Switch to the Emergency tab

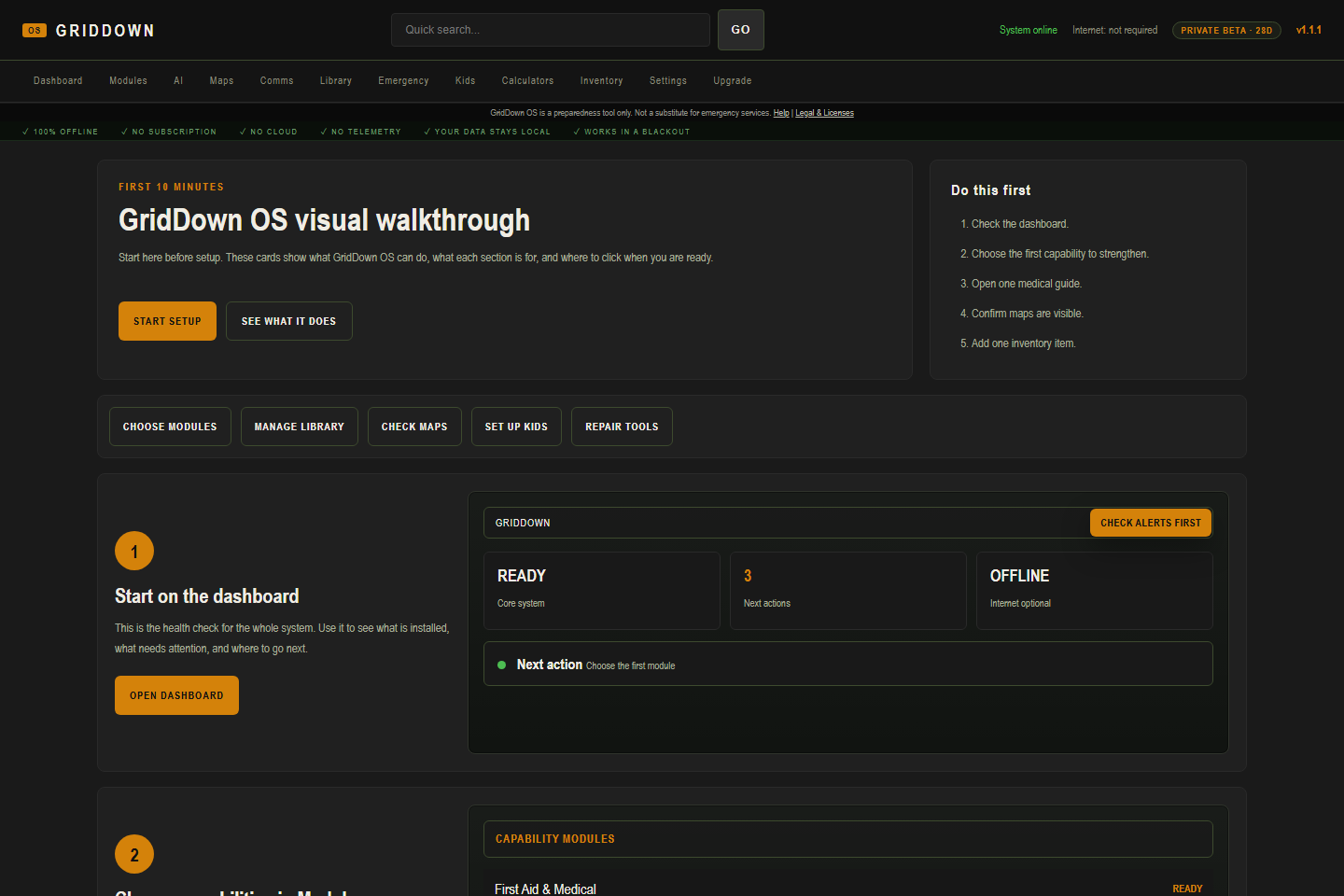(x=403, y=80)
